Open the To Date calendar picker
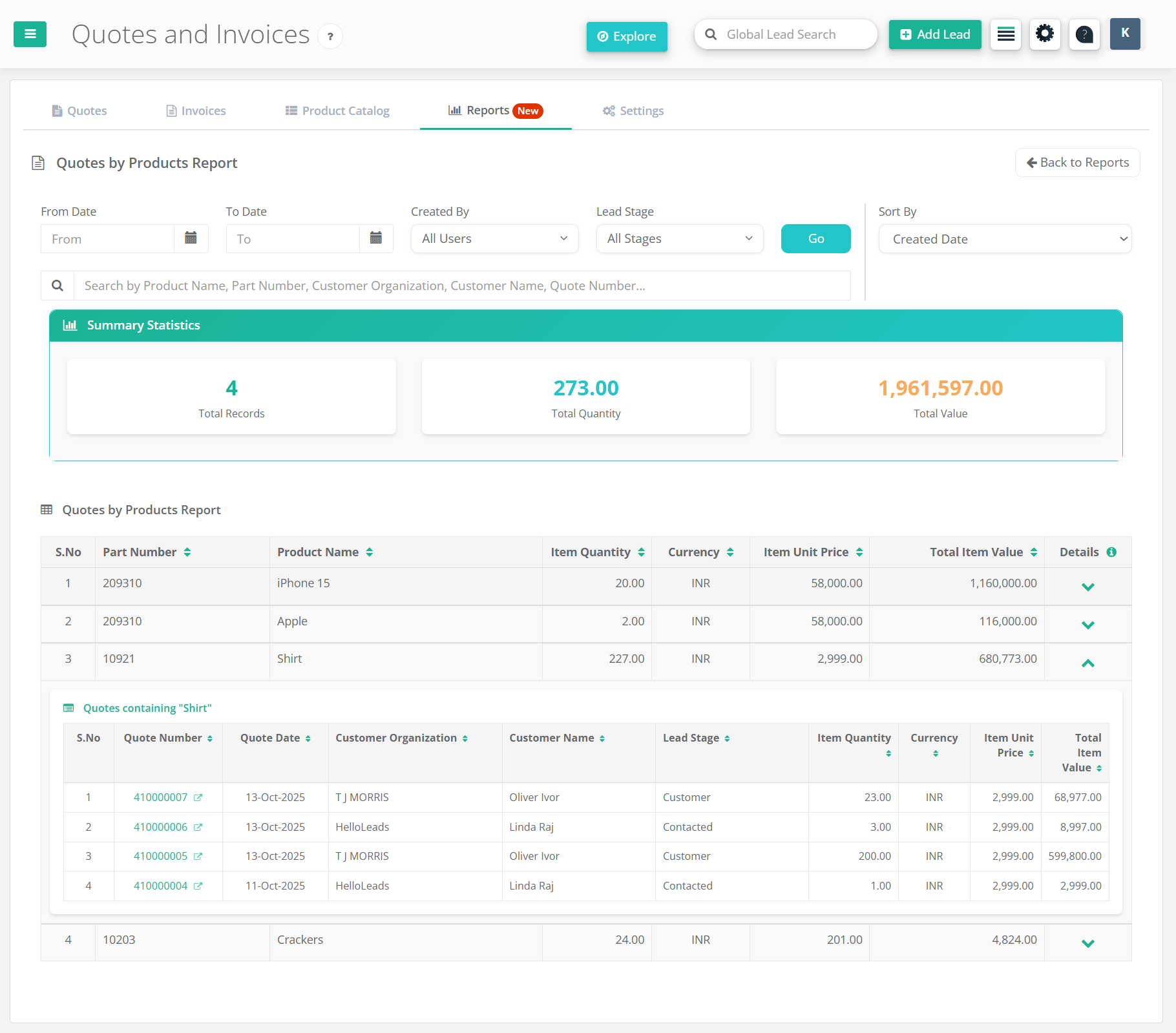This screenshot has height=1033, width=1176. point(377,238)
